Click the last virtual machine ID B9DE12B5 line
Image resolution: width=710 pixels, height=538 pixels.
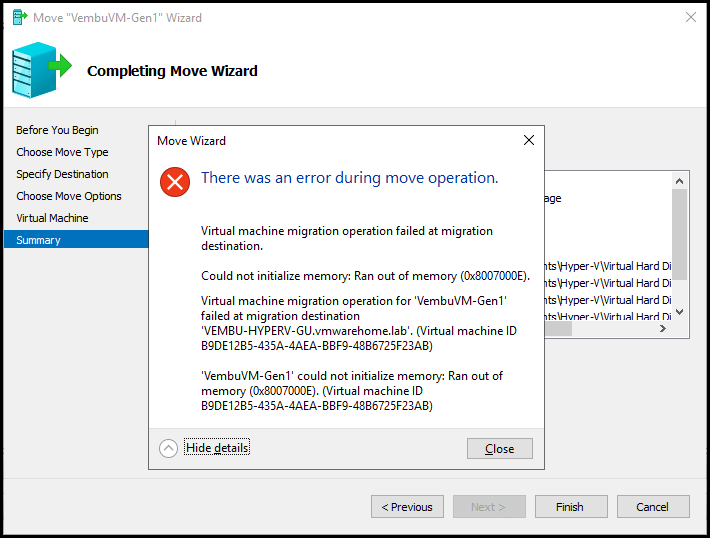tap(317, 406)
